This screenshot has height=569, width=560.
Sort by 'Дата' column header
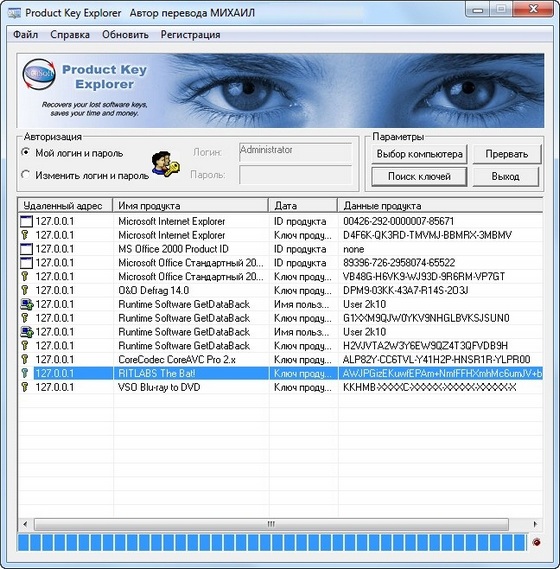tap(303, 206)
